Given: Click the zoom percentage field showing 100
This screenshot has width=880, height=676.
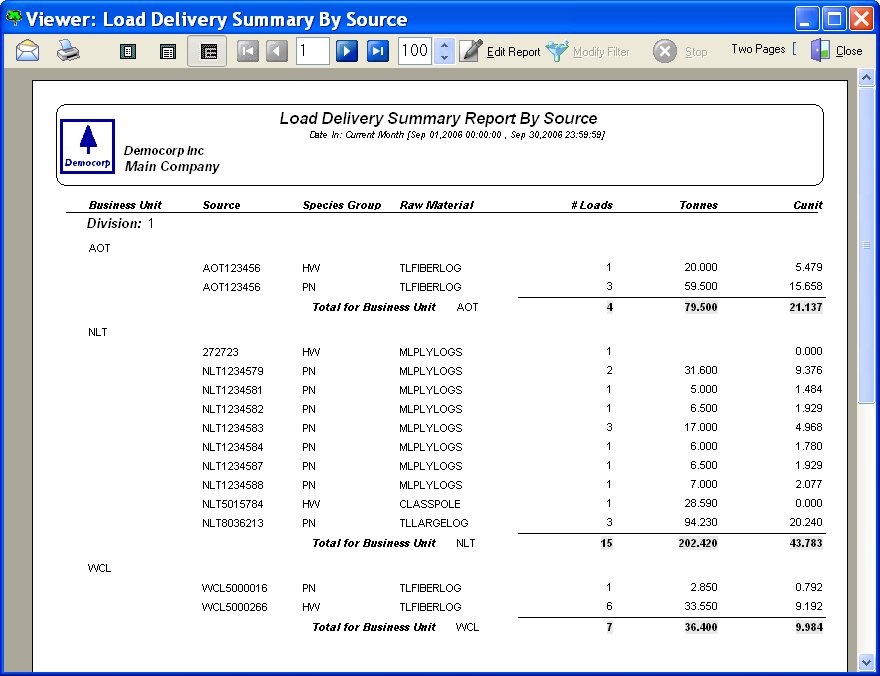Looking at the screenshot, I should tap(414, 51).
